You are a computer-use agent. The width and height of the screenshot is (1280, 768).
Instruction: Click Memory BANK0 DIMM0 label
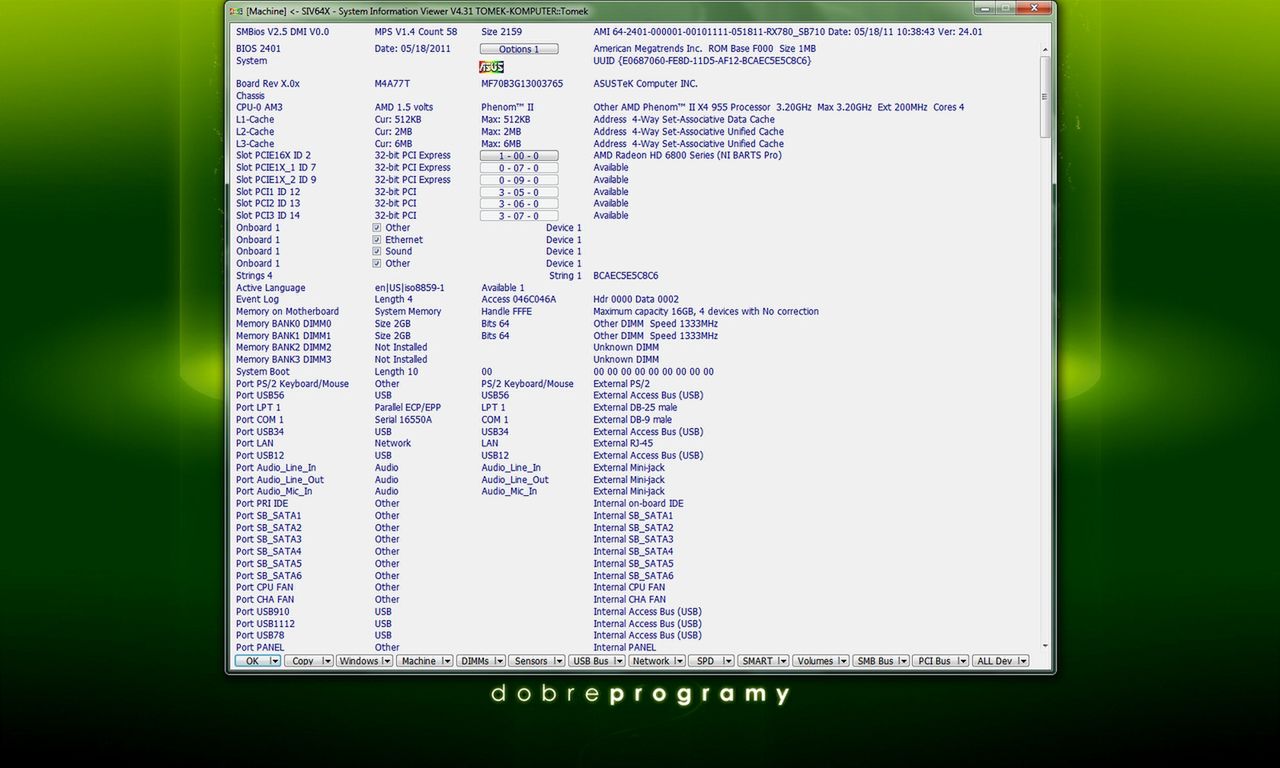point(283,324)
